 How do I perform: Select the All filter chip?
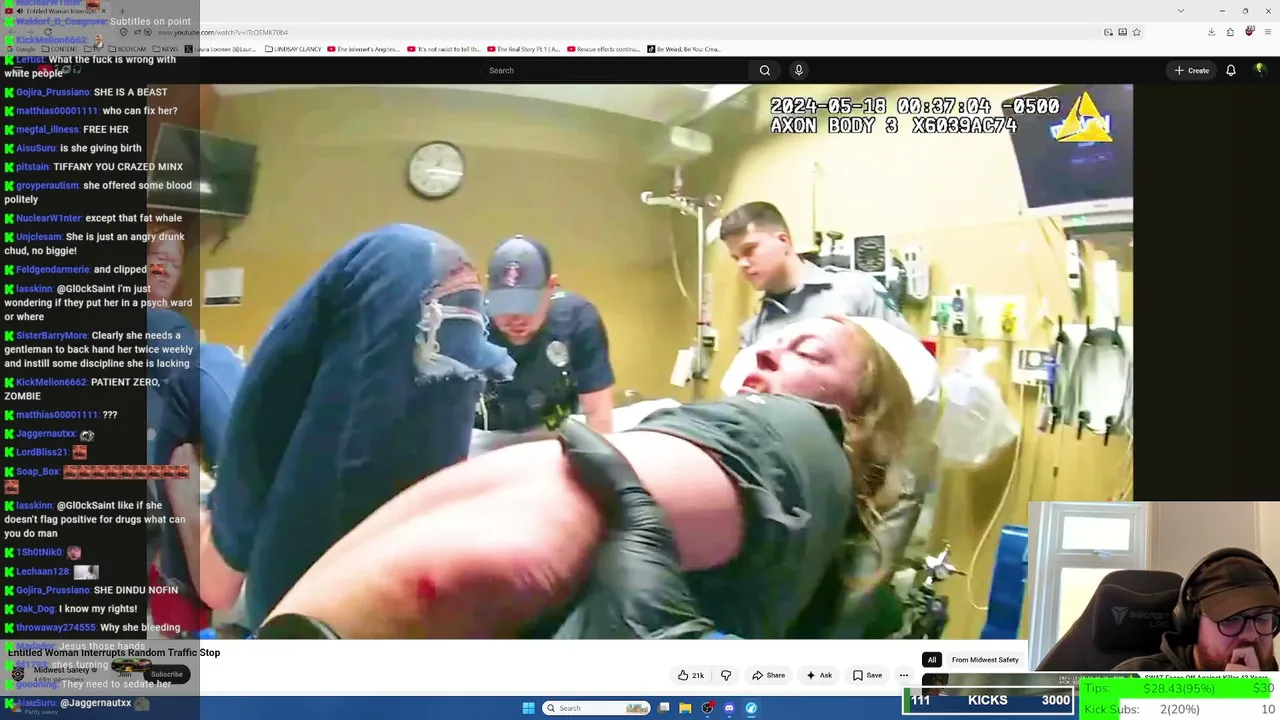(x=932, y=660)
